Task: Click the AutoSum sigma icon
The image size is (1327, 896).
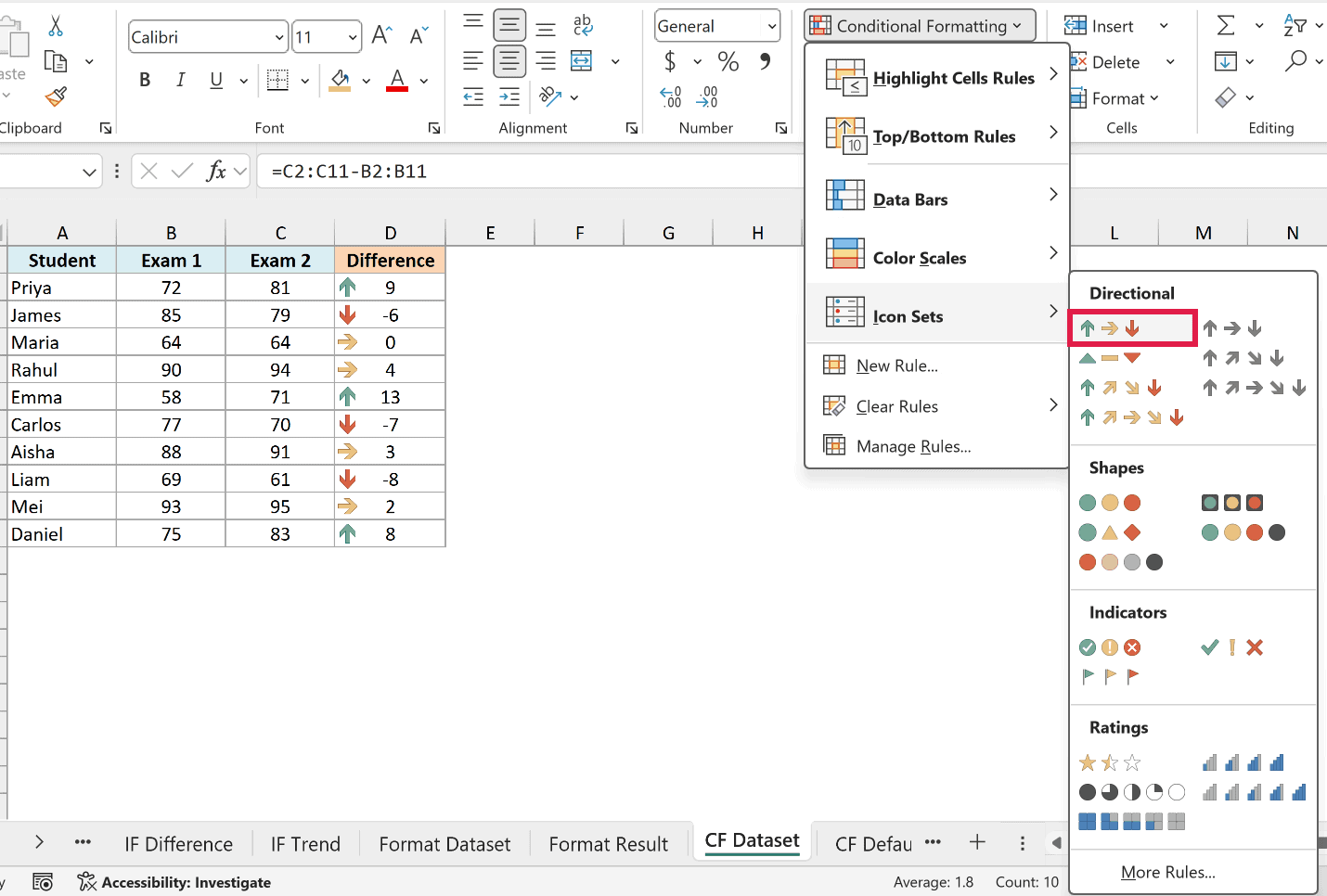Action: point(1226,26)
